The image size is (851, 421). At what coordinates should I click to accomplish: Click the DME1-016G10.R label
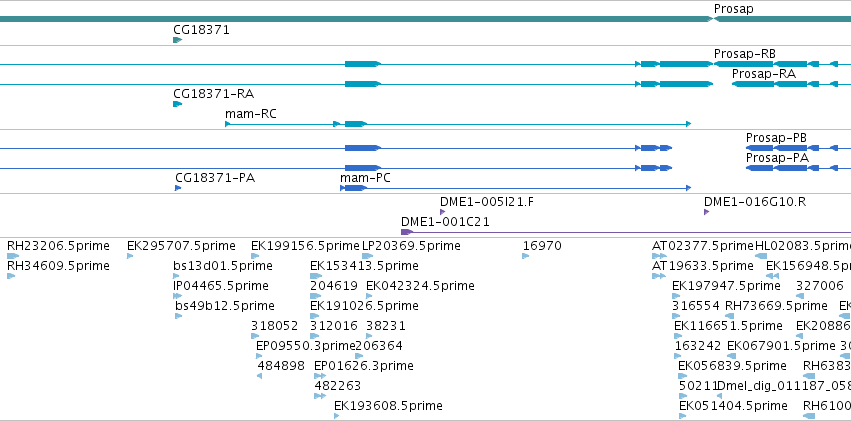[x=755, y=202]
